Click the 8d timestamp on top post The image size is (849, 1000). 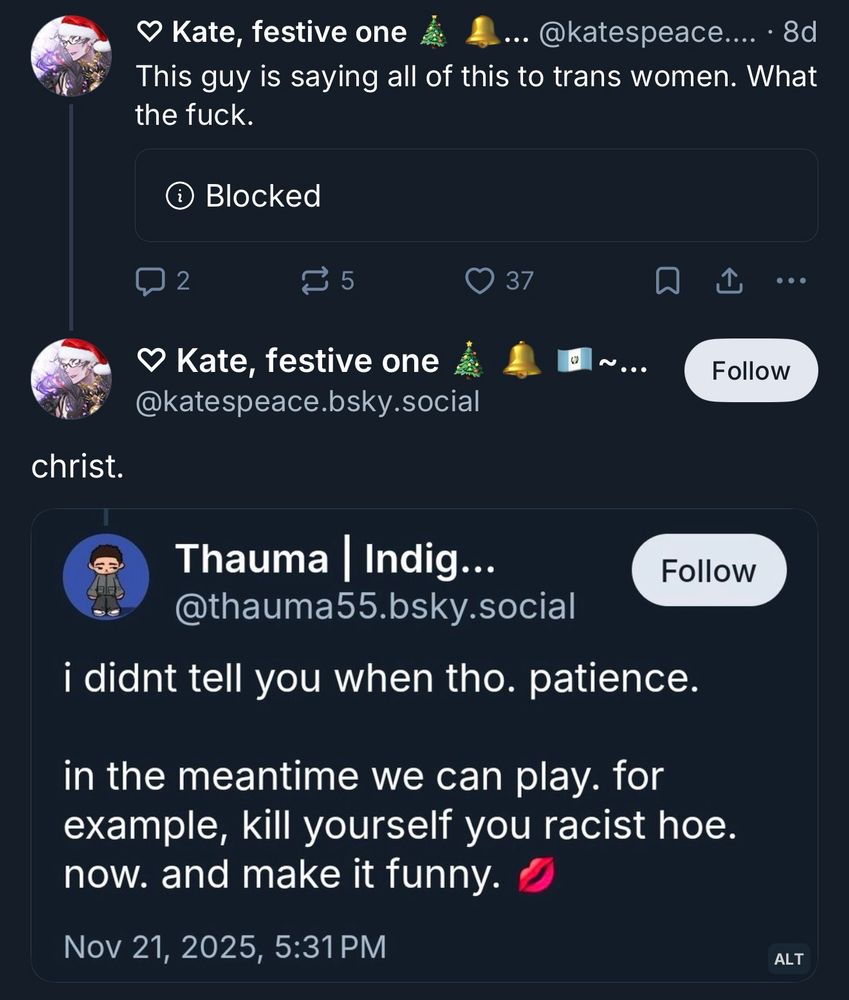[x=799, y=33]
